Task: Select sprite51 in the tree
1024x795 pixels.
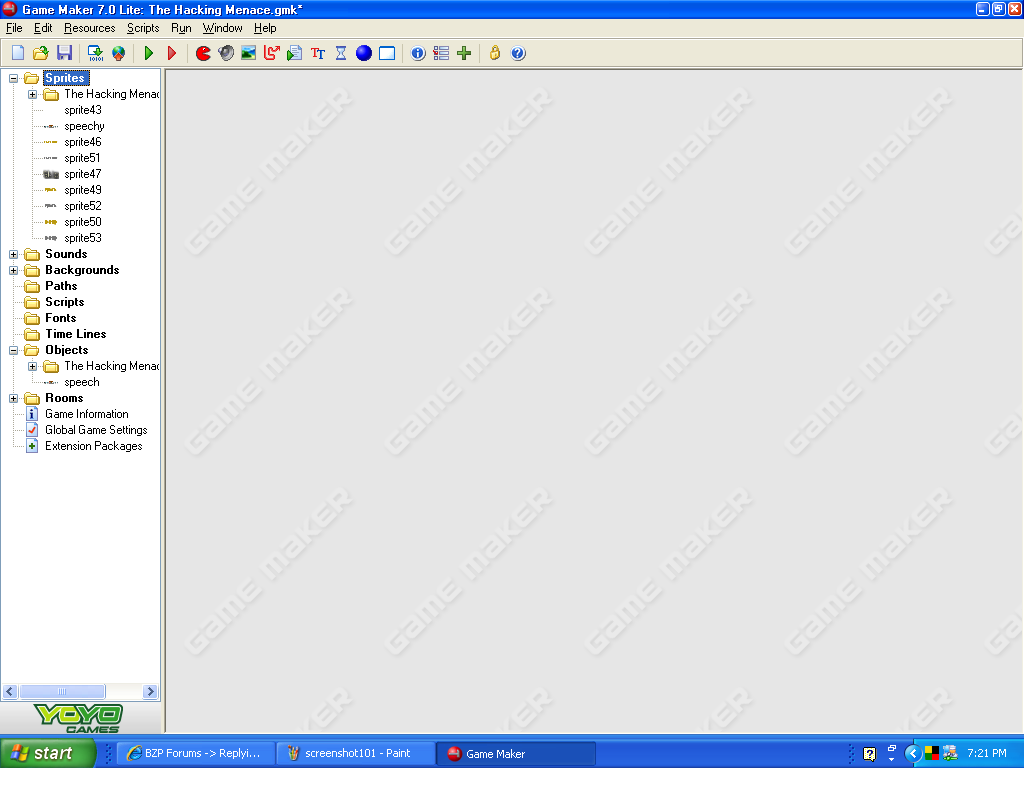Action: click(x=82, y=158)
